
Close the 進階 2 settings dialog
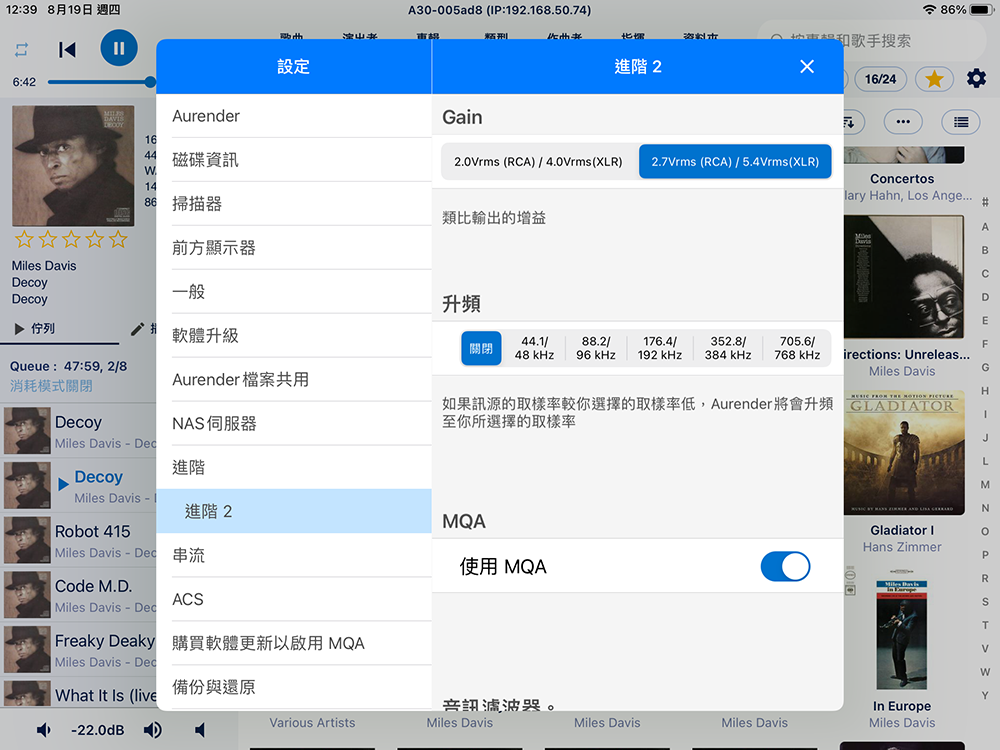[807, 66]
